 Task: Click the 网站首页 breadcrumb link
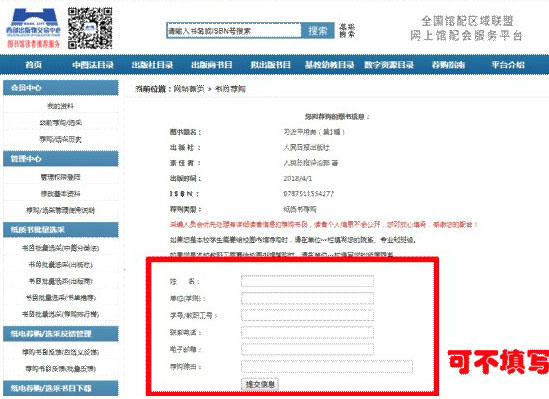(x=189, y=89)
